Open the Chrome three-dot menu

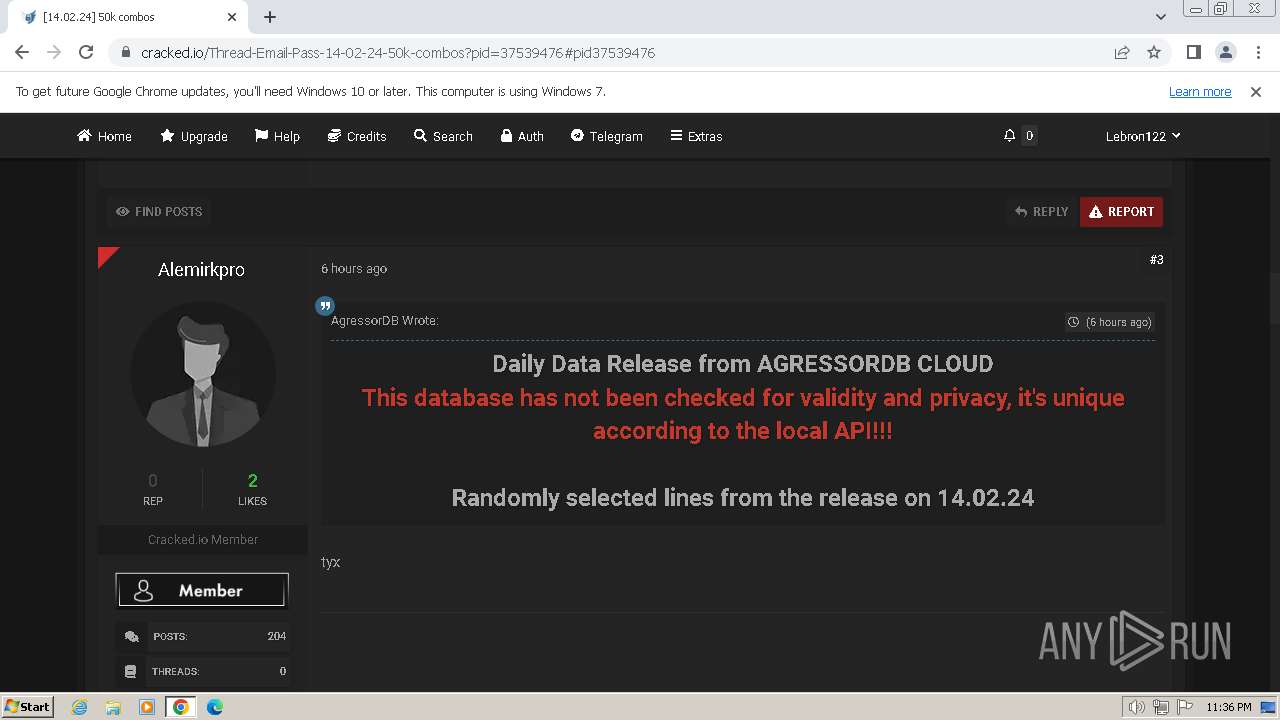pos(1256,52)
